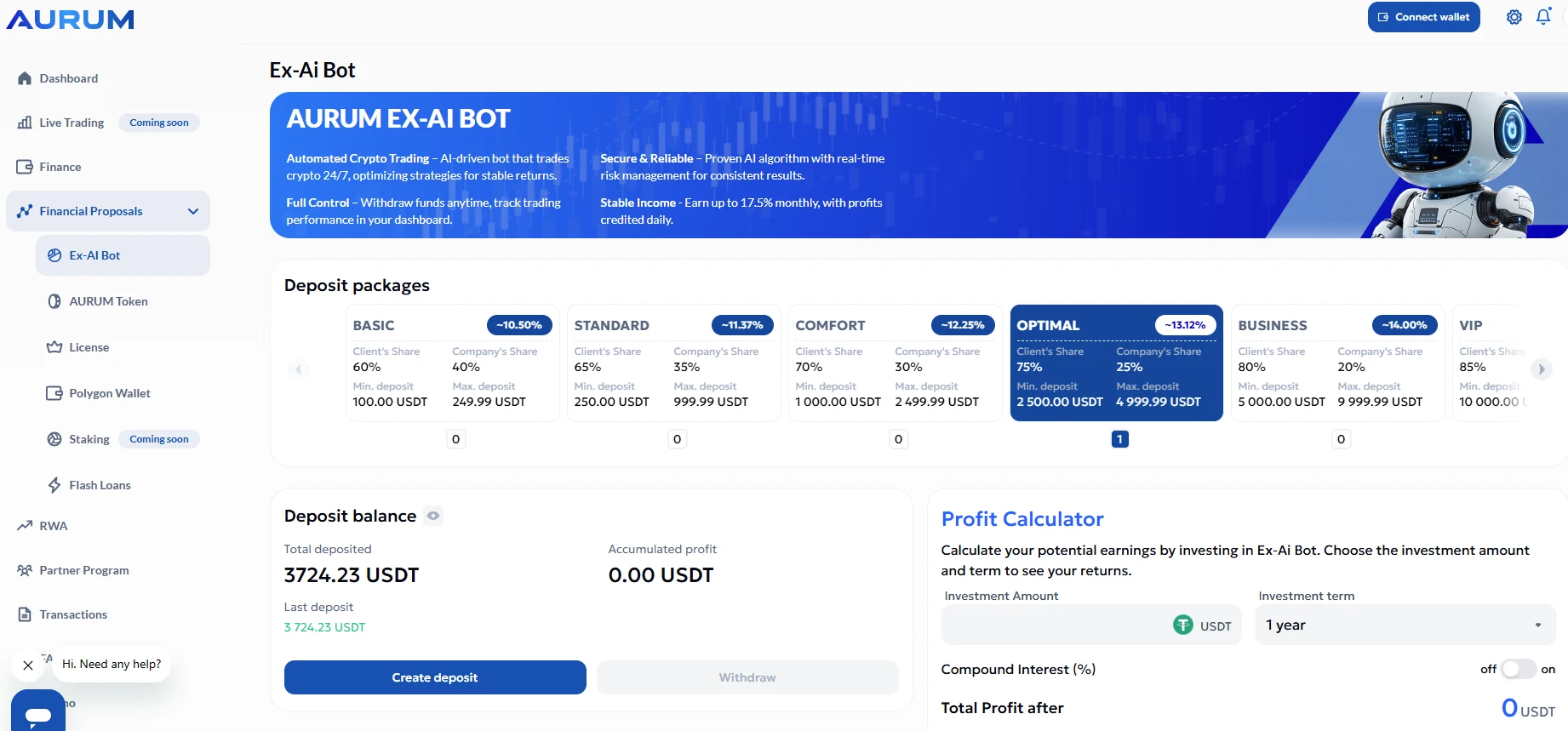Open Partner Program in sidebar
Viewport: 1568px width, 731px height.
(x=84, y=570)
